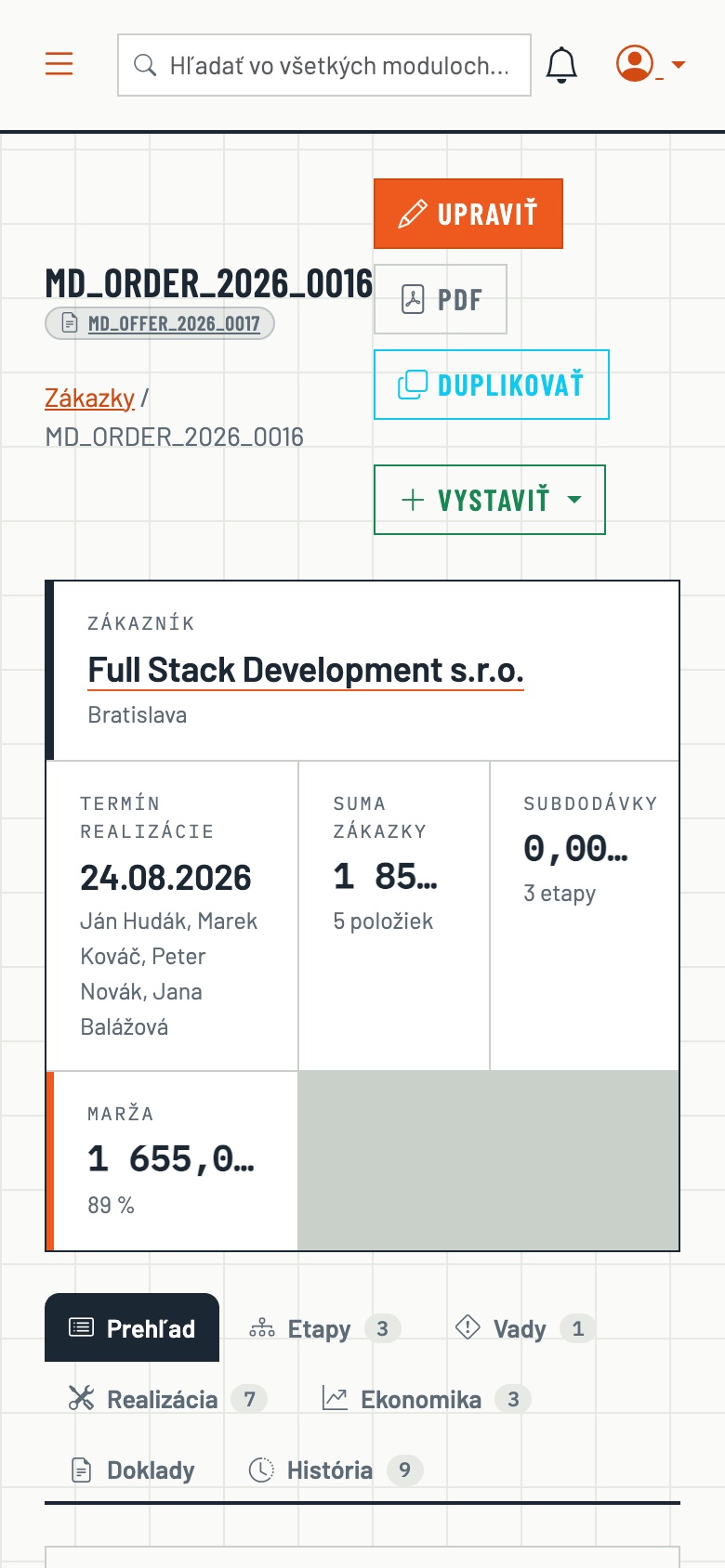Click the order title MD_ORDER_2026_0016 heading

[x=209, y=283]
